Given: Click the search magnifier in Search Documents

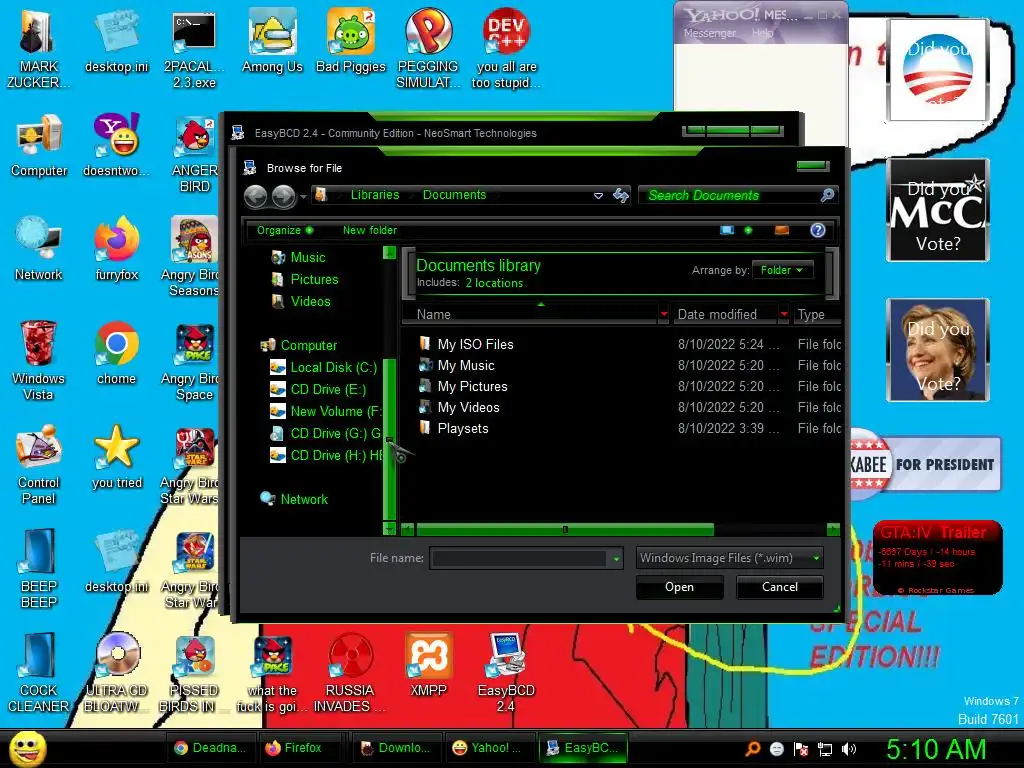Looking at the screenshot, I should pos(827,195).
